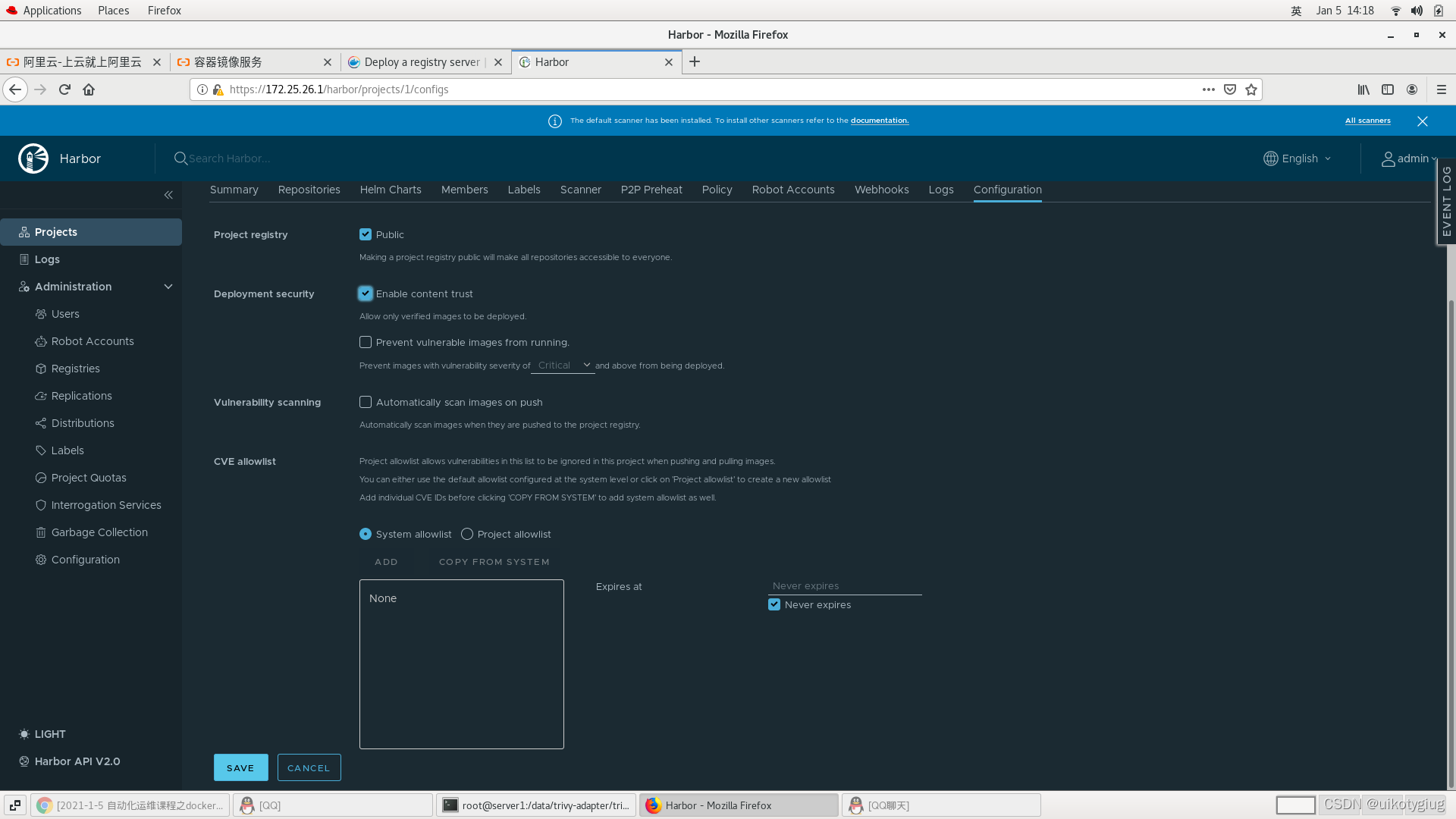Viewport: 1456px width, 819px height.
Task: Click COPY FROM SYSTEM button
Action: [494, 562]
